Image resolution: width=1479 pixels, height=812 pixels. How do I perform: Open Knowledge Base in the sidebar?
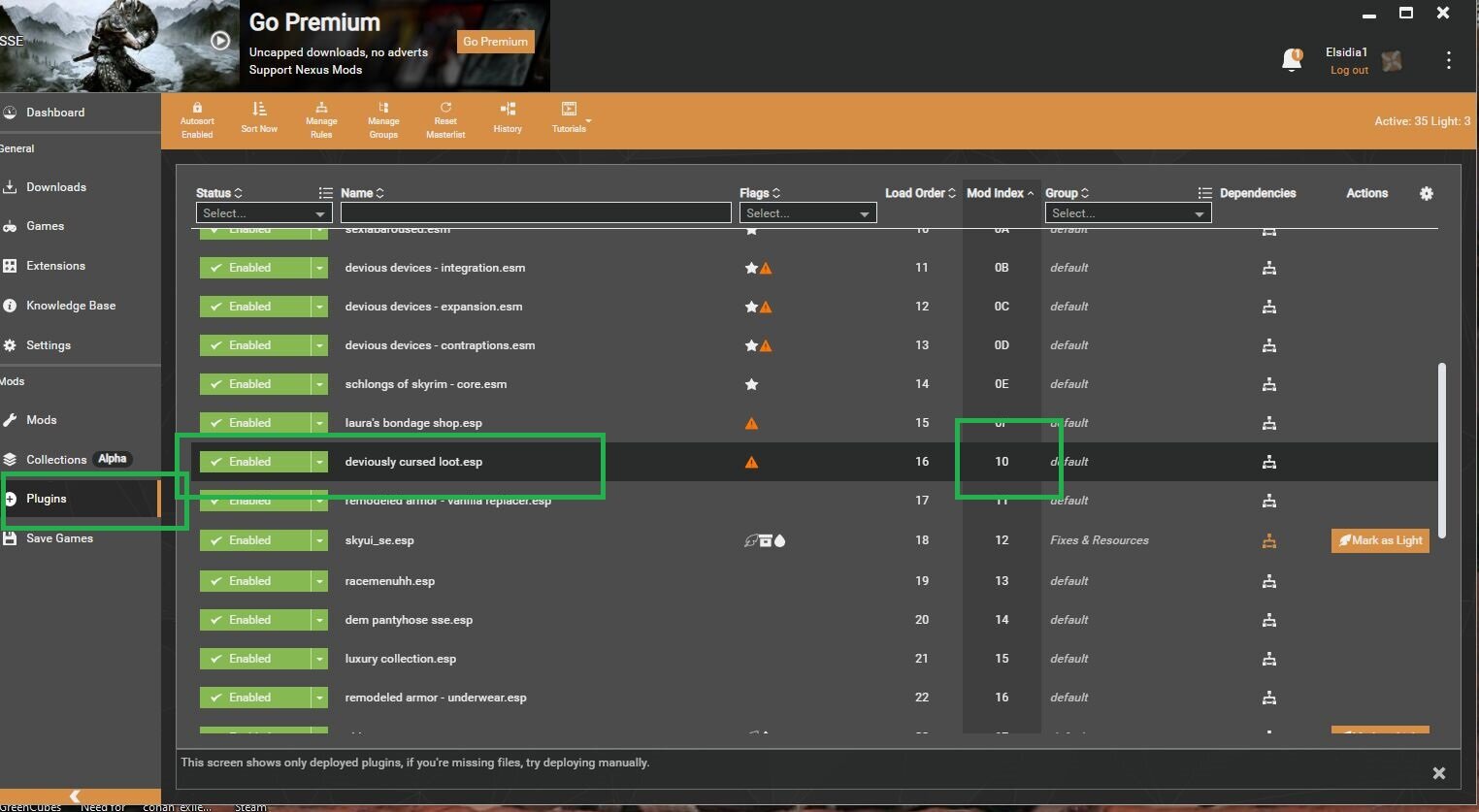71,306
